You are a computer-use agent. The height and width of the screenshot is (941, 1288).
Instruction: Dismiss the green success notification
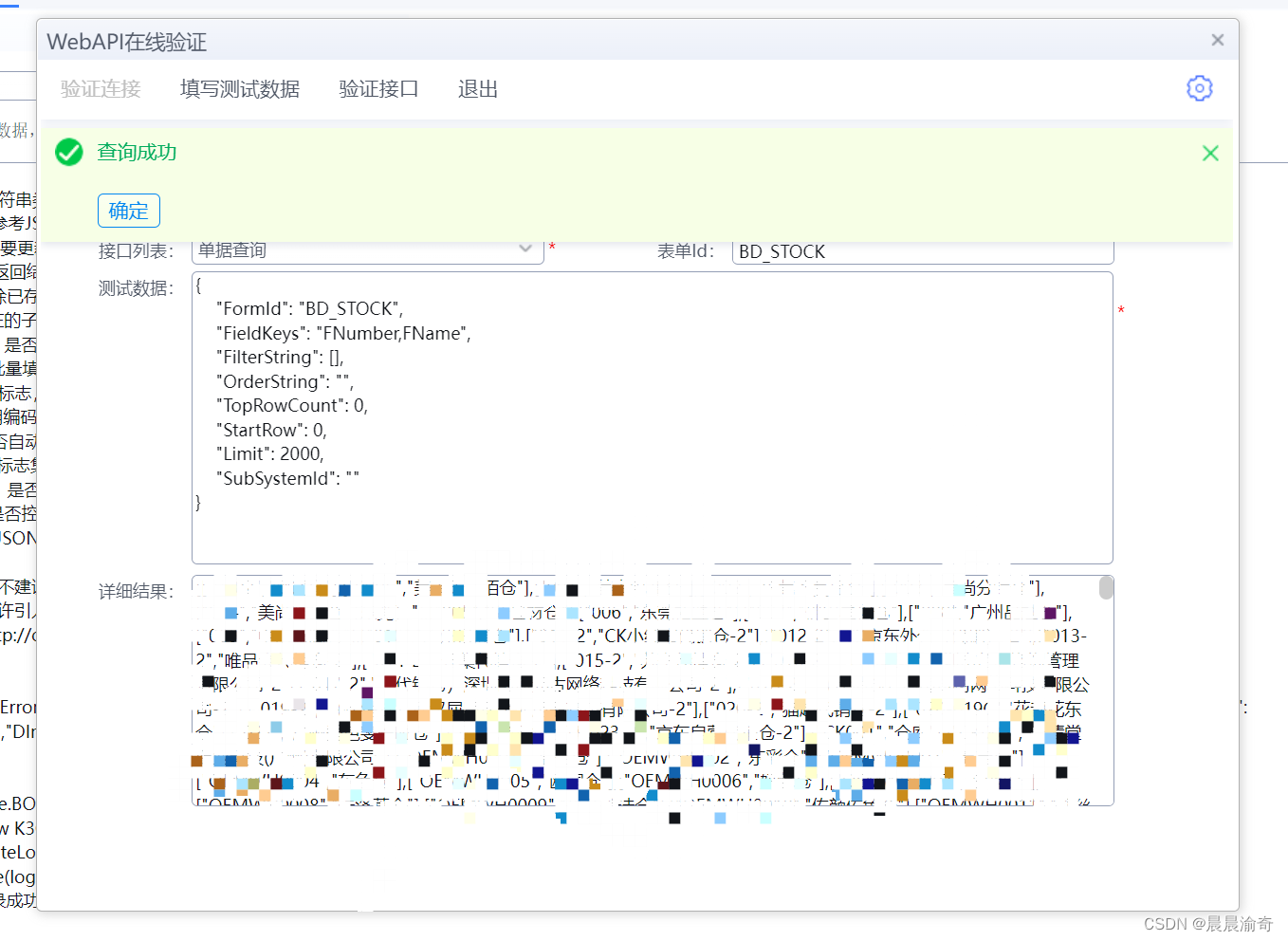1210,153
